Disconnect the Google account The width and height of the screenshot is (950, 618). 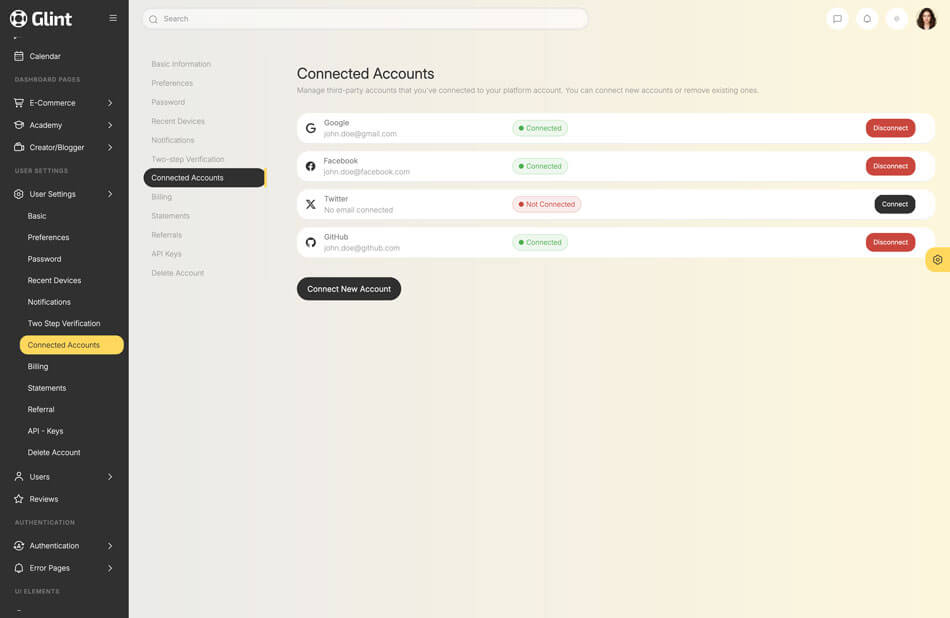890,128
